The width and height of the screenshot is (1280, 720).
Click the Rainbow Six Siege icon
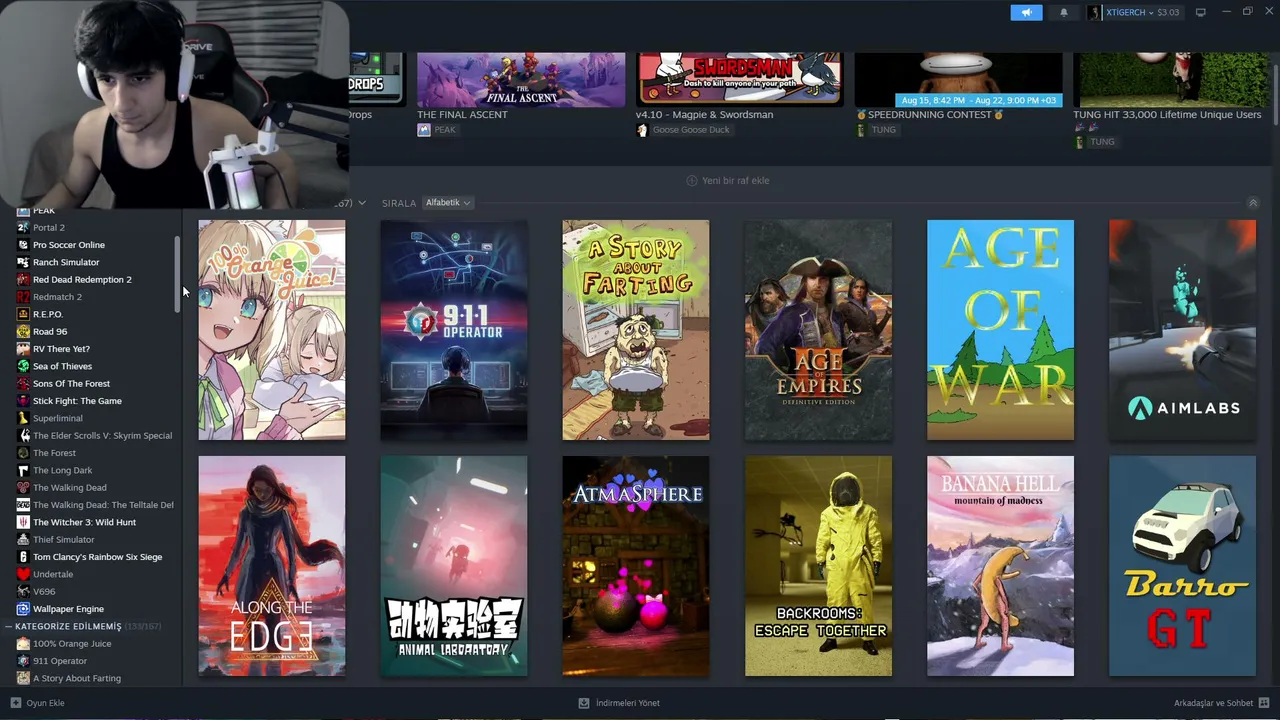tap(23, 557)
